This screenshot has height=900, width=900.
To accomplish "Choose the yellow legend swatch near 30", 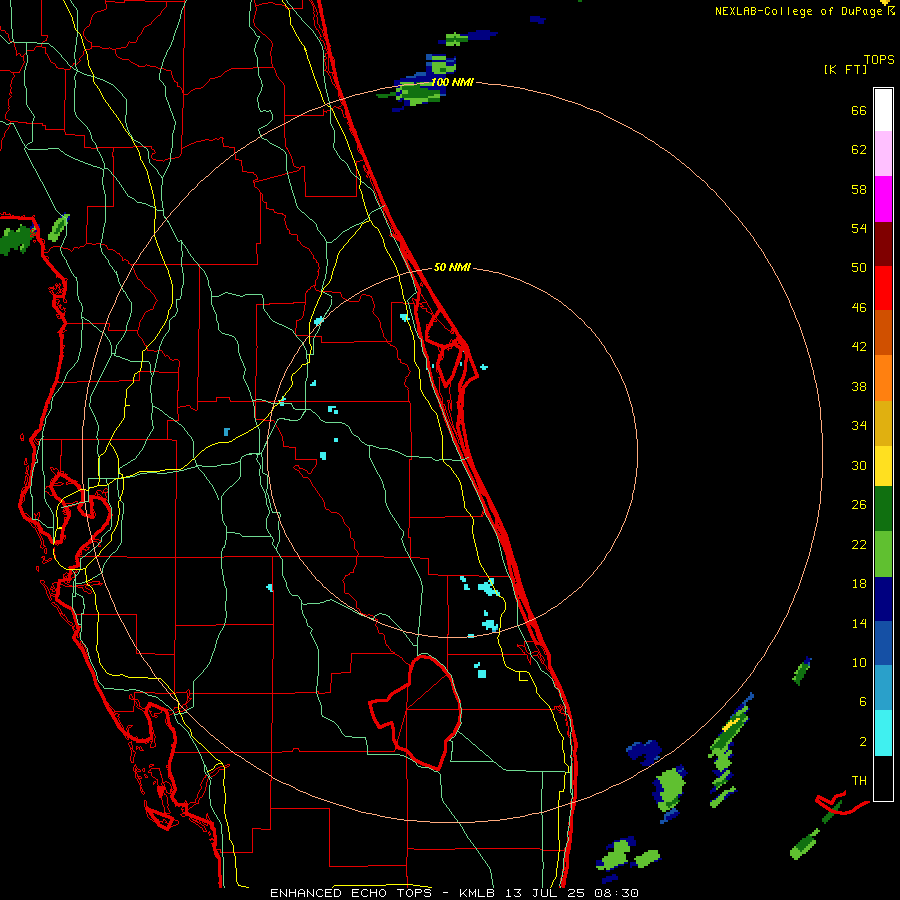I will click(x=883, y=466).
